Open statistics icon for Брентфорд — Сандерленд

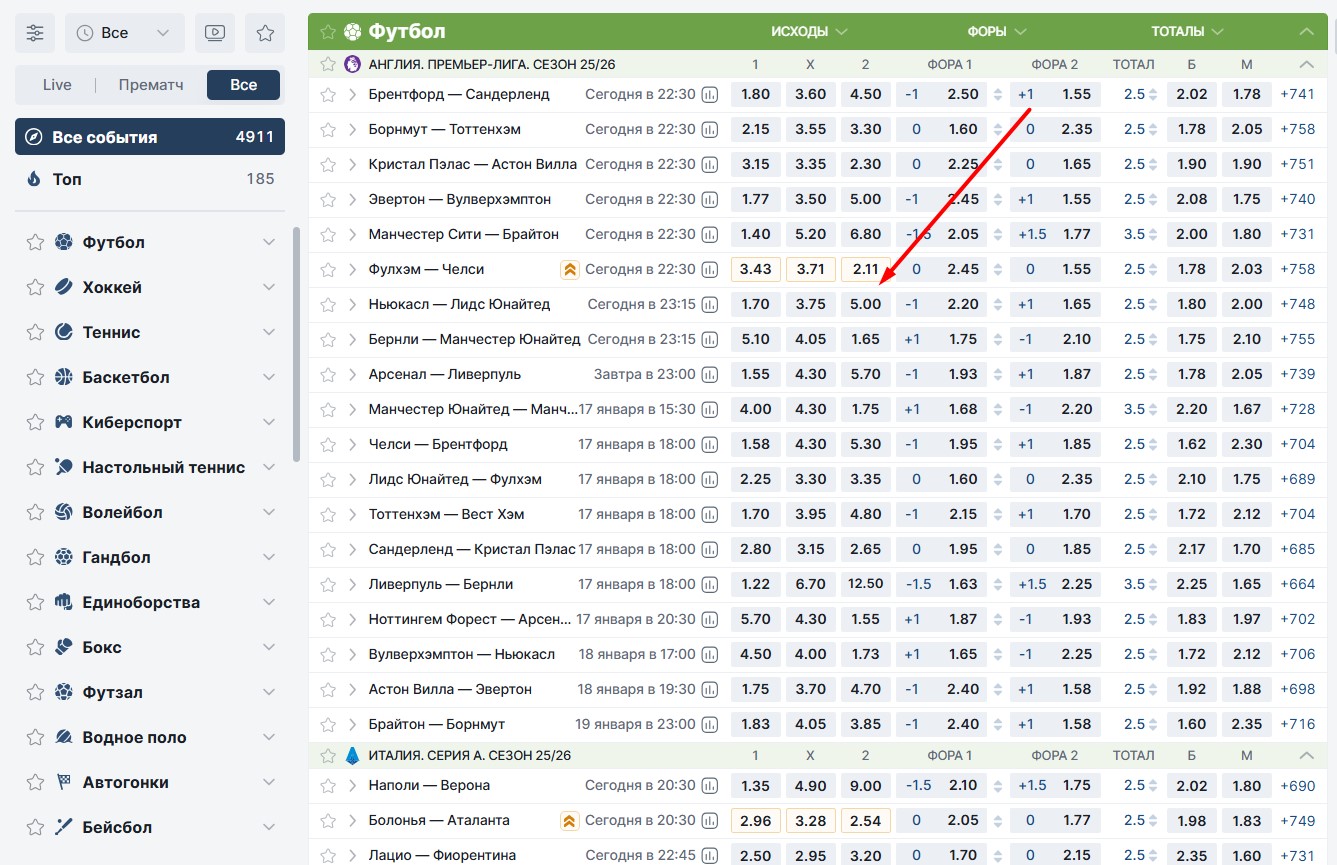(710, 95)
